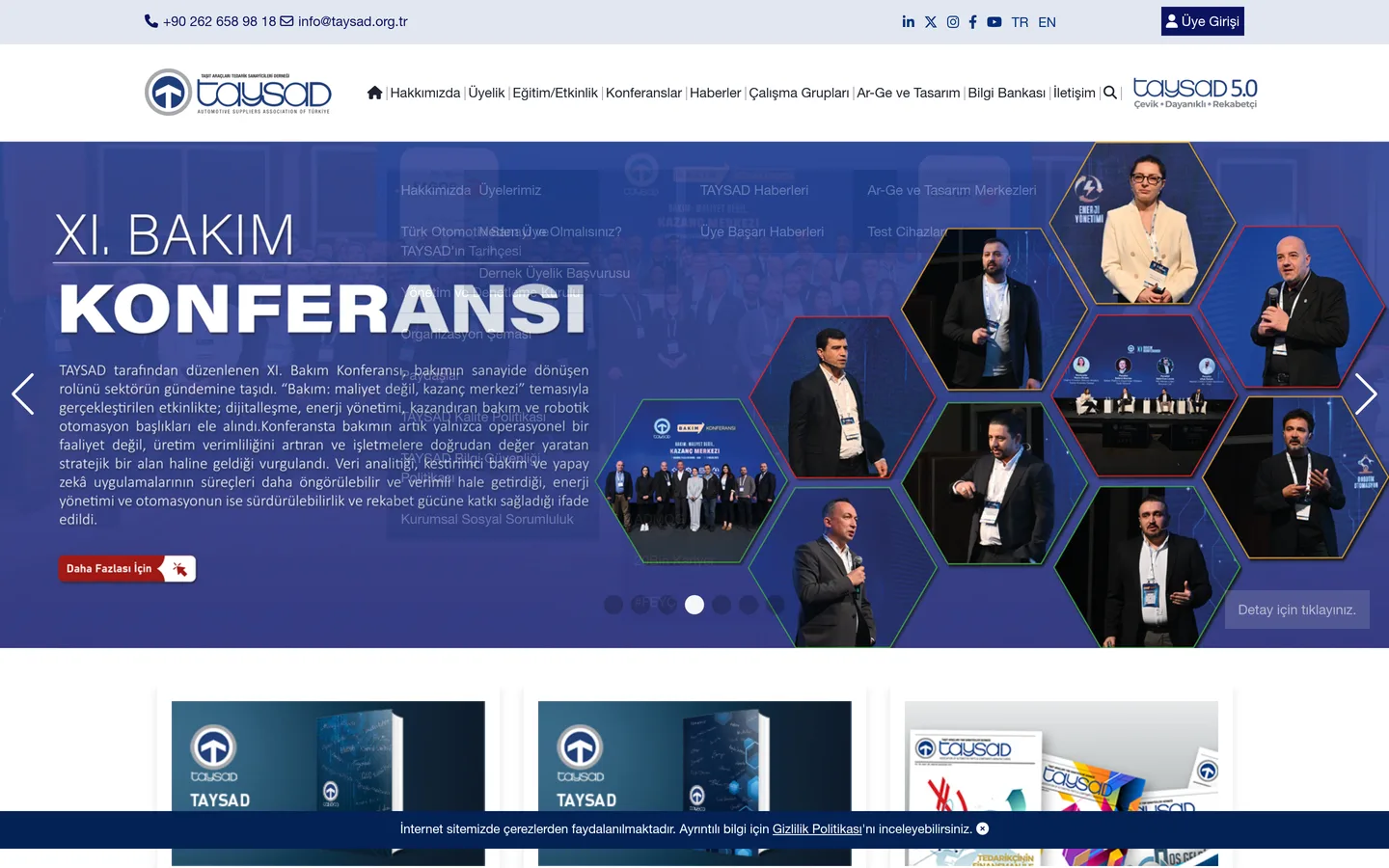This screenshot has height=868, width=1389.
Task: Jump to the first slide via the leftmost dot
Action: click(613, 605)
